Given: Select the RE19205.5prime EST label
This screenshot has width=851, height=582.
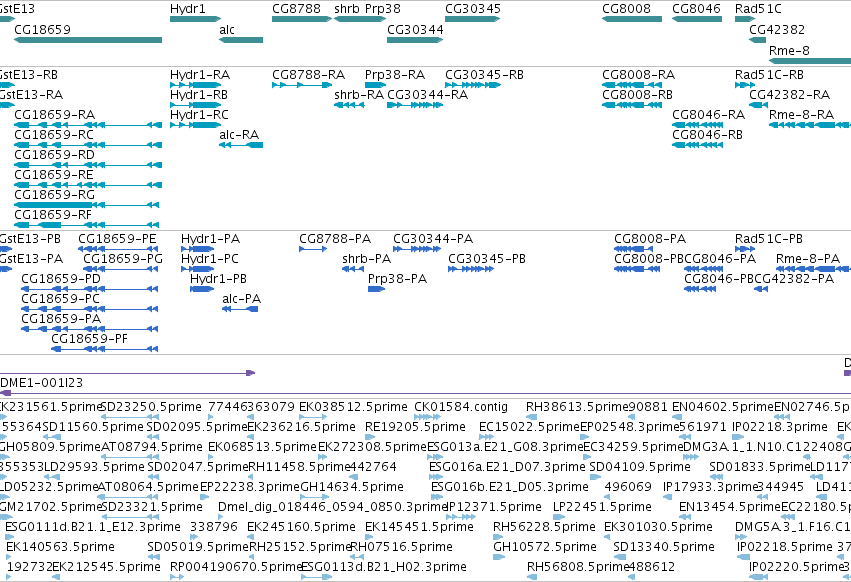Looking at the screenshot, I should 415,427.
